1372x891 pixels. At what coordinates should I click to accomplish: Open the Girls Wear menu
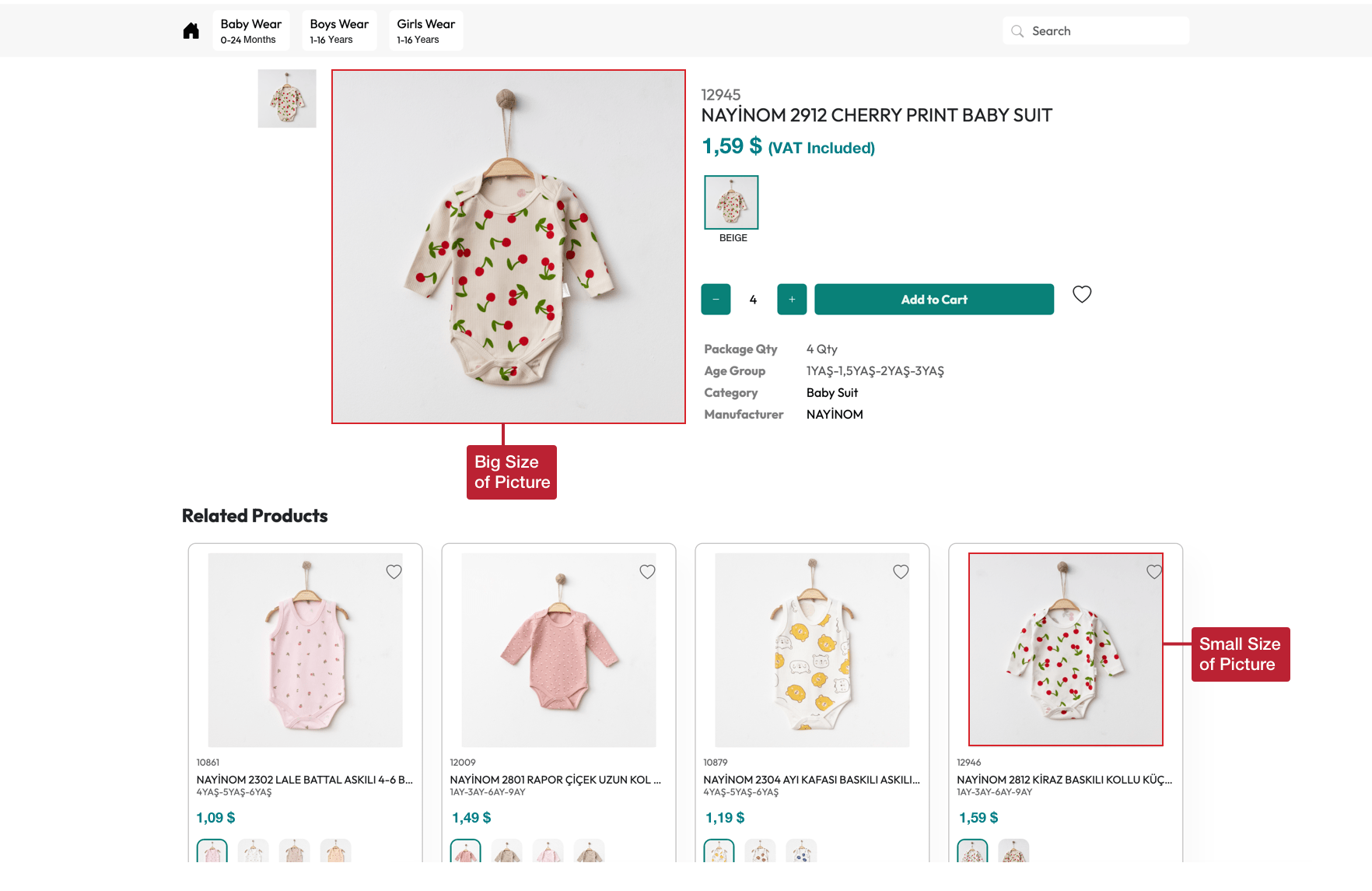[x=425, y=31]
